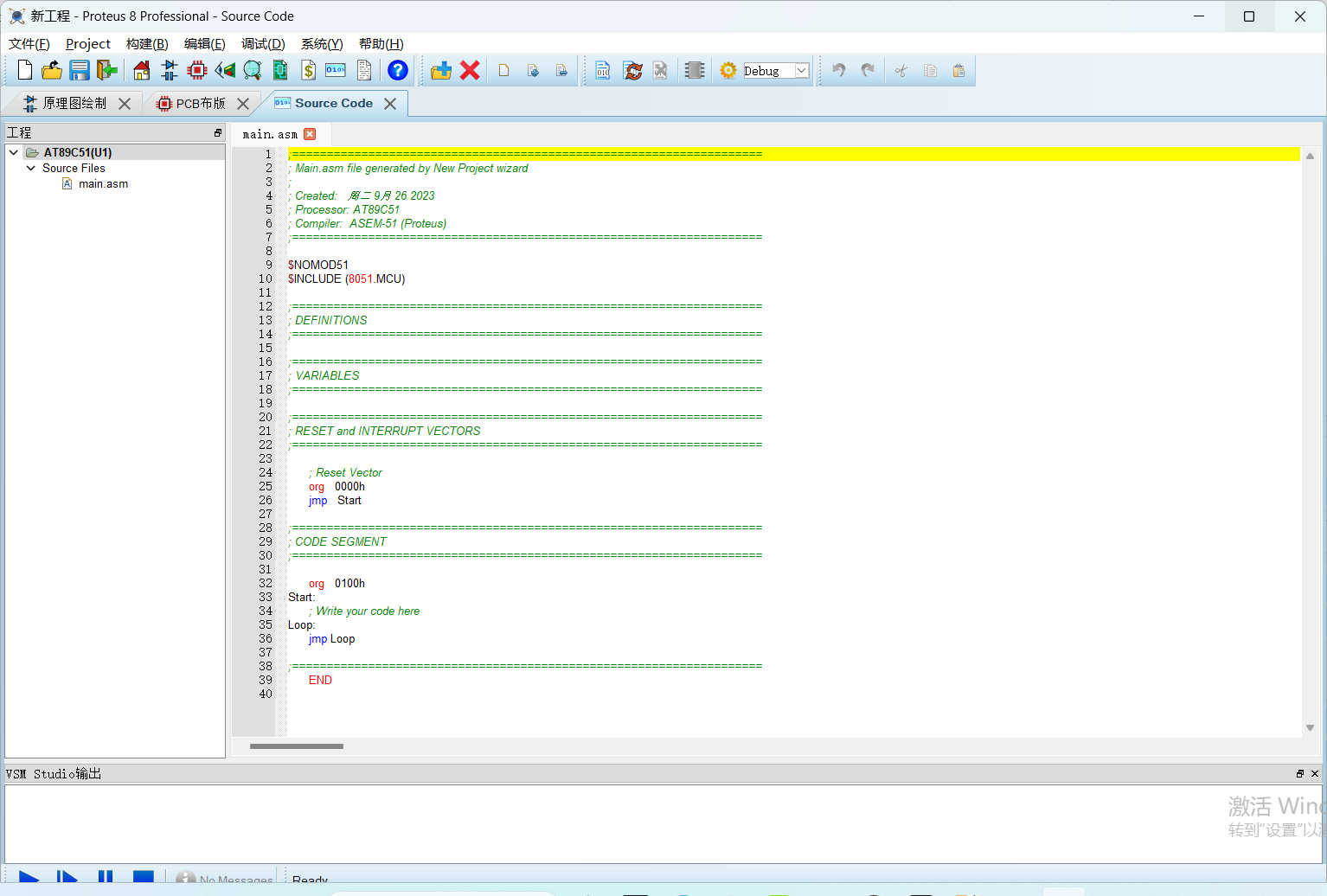Screen dimensions: 1327x896
Task: Open the 调试(D) menu
Action: (263, 43)
